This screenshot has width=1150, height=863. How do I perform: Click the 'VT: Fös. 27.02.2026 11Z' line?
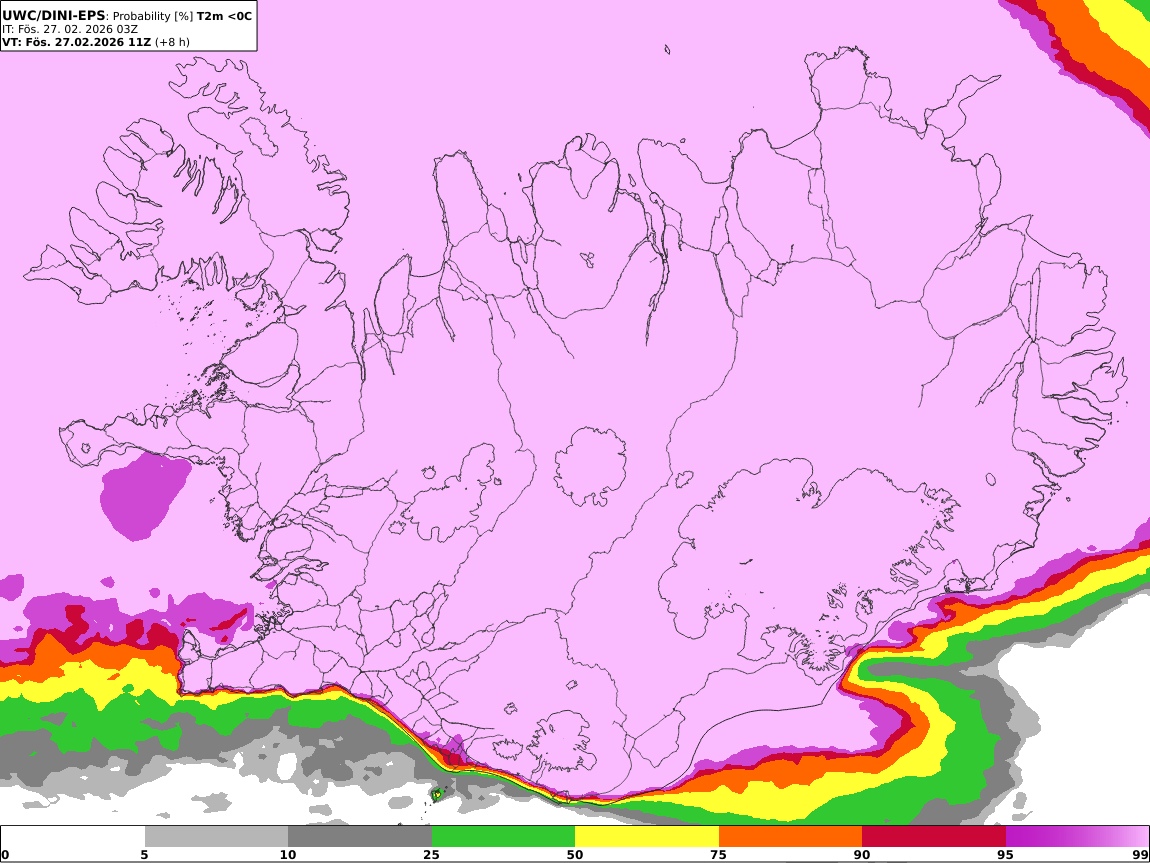pos(76,42)
